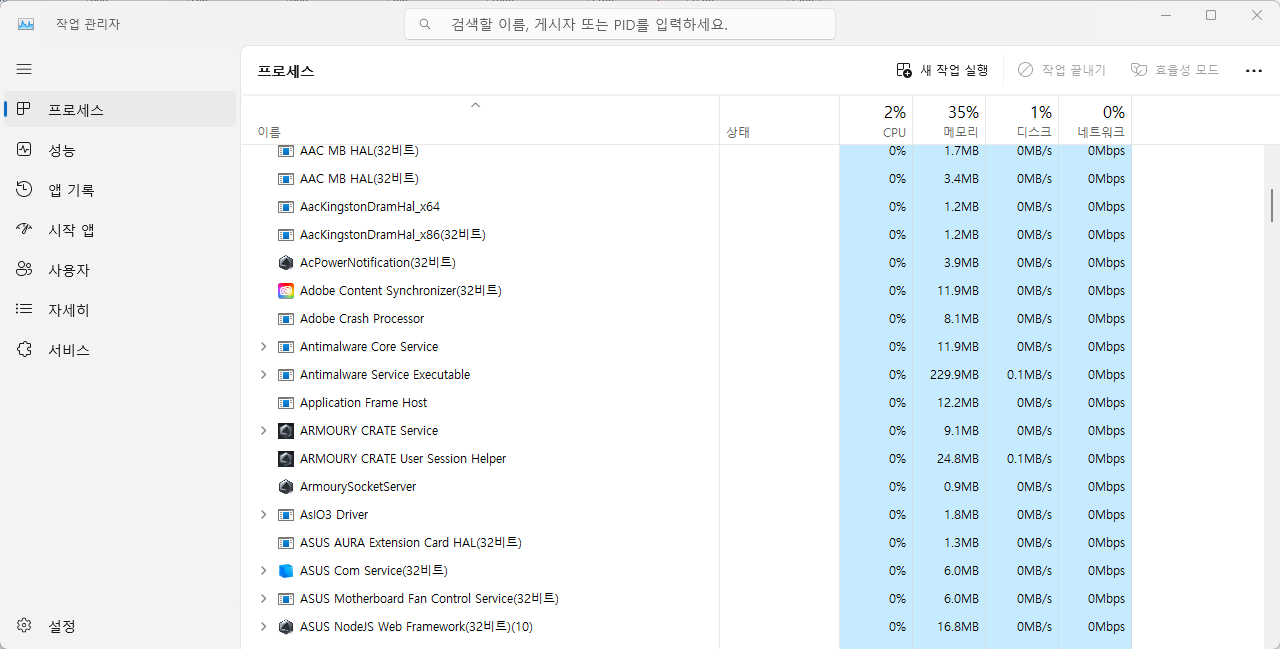The height and width of the screenshot is (649, 1280).
Task: Click the Adobe Crash Processor icon
Action: (x=286, y=319)
